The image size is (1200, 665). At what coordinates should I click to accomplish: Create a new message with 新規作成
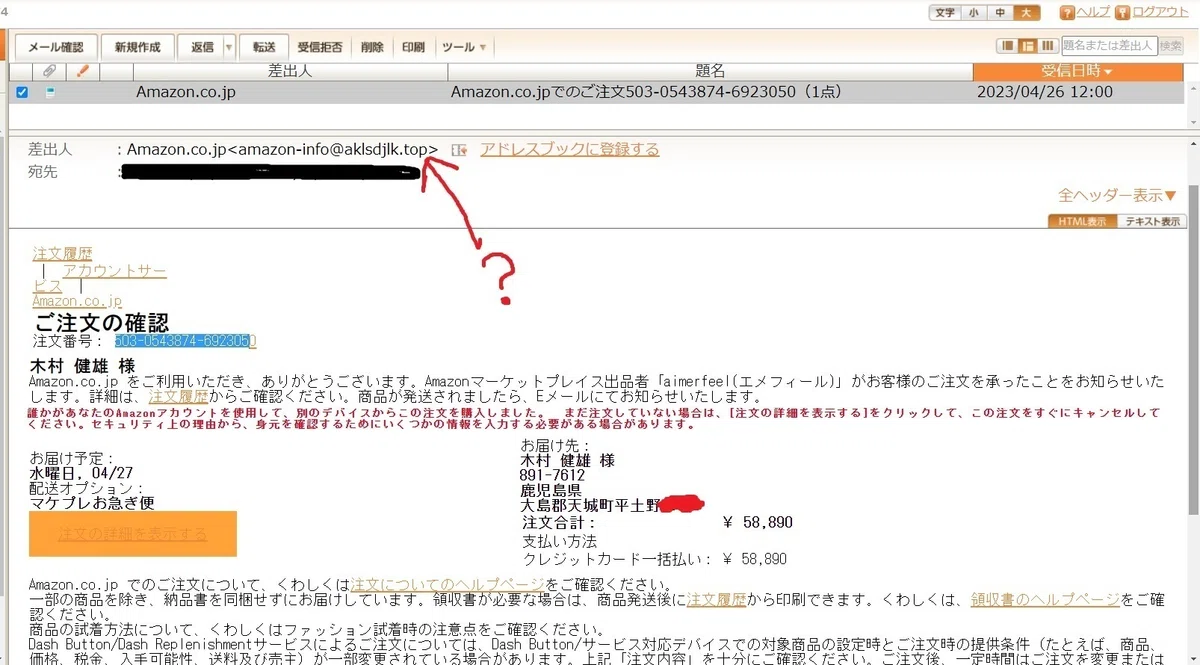tap(137, 47)
